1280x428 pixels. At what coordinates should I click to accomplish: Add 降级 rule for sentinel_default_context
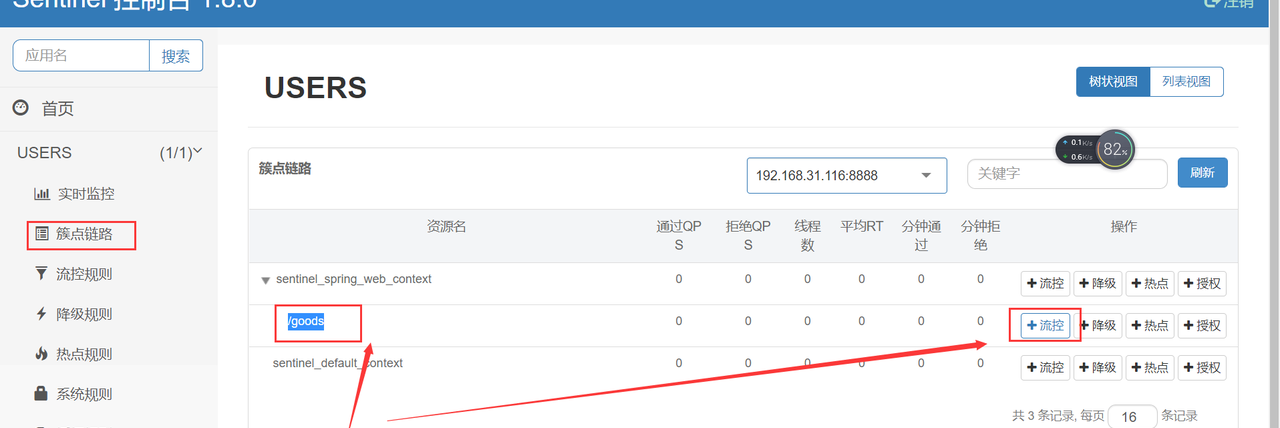pos(1098,367)
